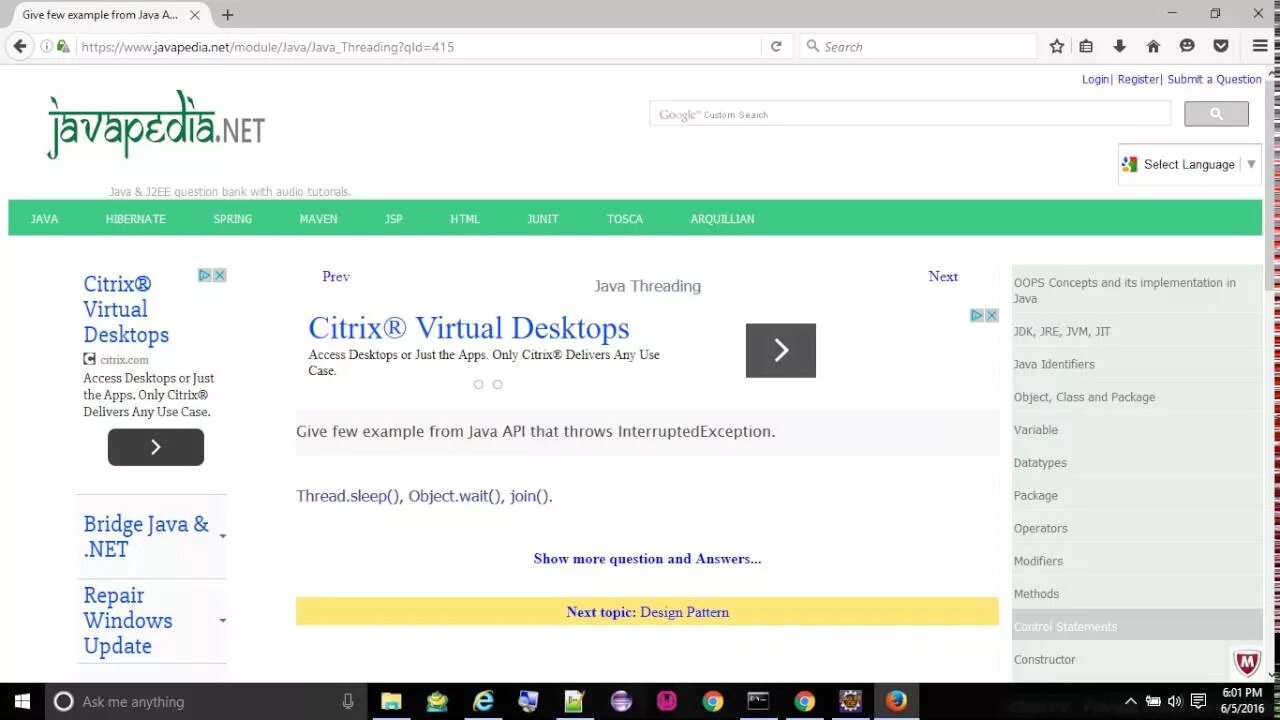This screenshot has width=1280, height=720.
Task: Click the McAfee shield badge icon
Action: click(x=1247, y=662)
